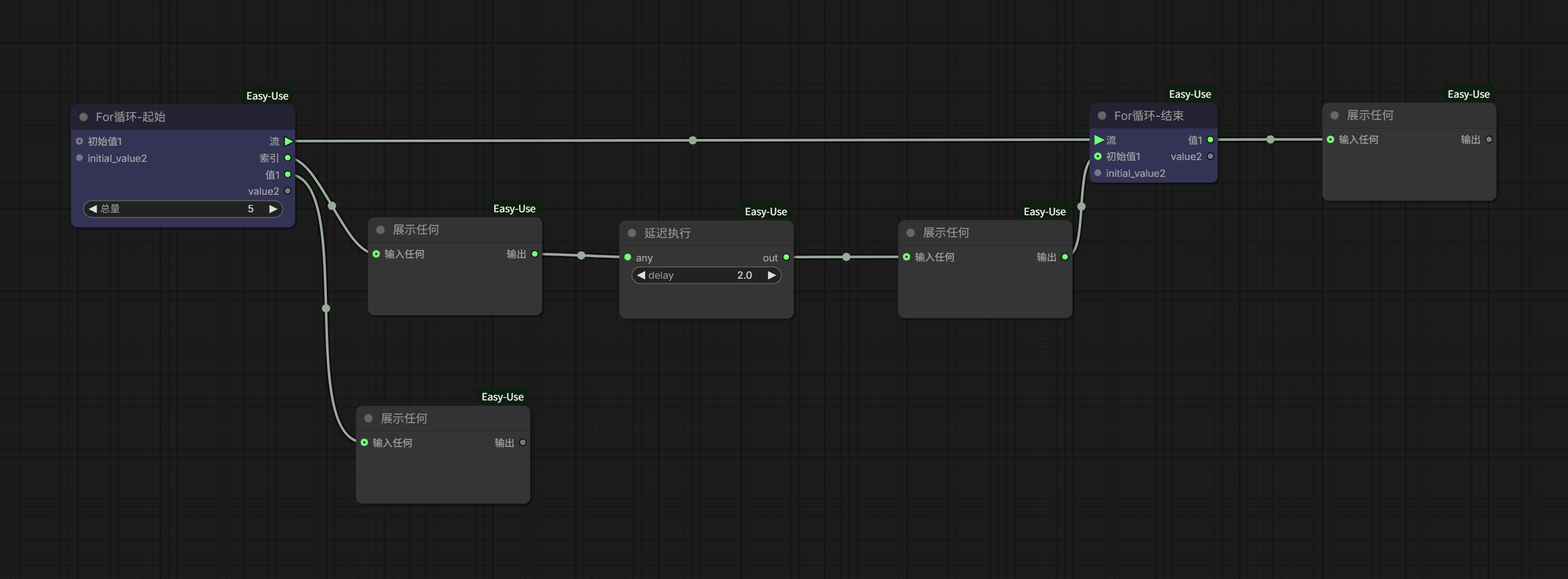Collapse the For循环-起始 node via its title dot
This screenshot has height=579, width=1568.
click(84, 117)
